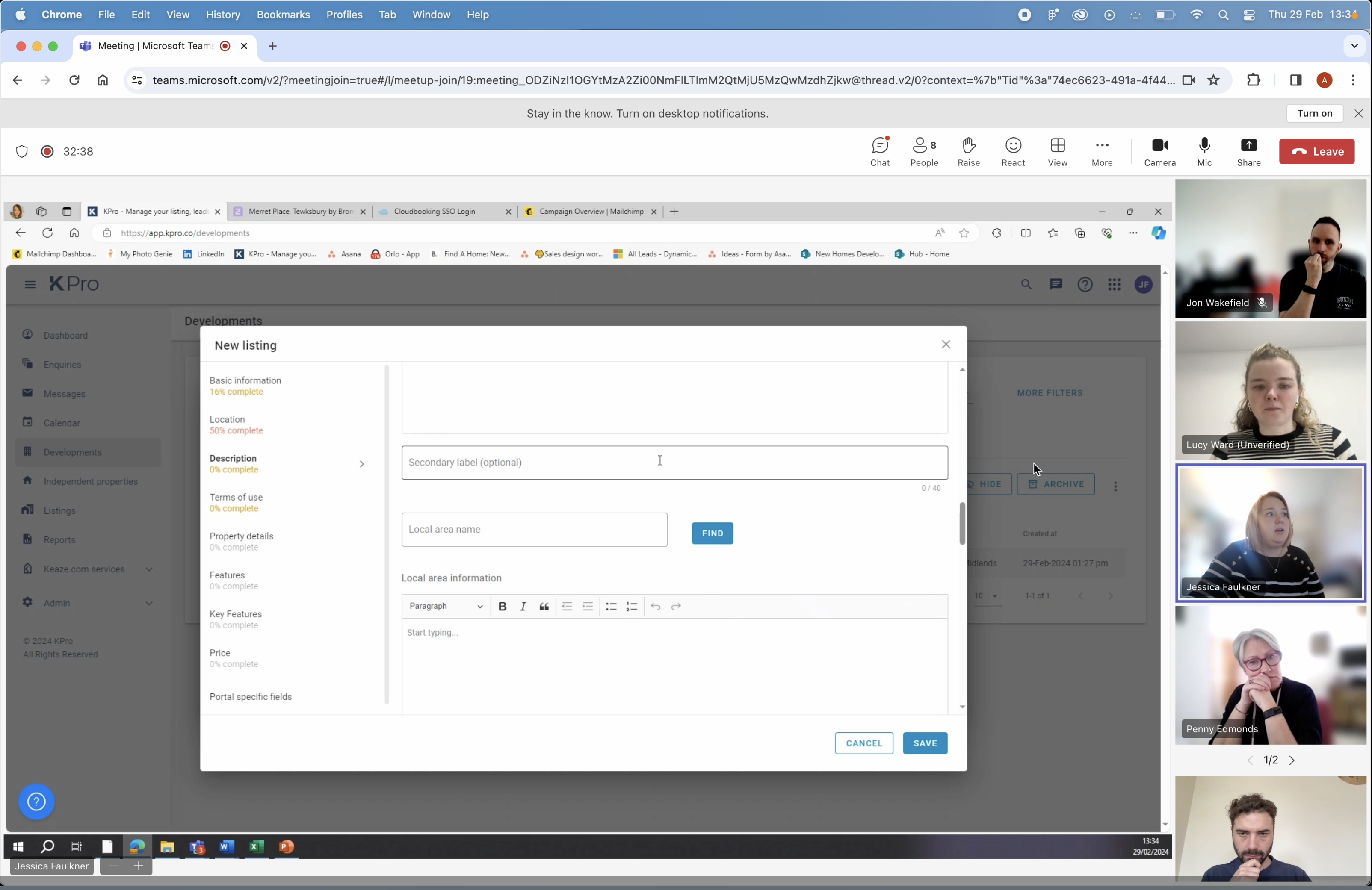The image size is (1372, 890).
Task: Open the Paragraph style dropdown
Action: tap(446, 606)
